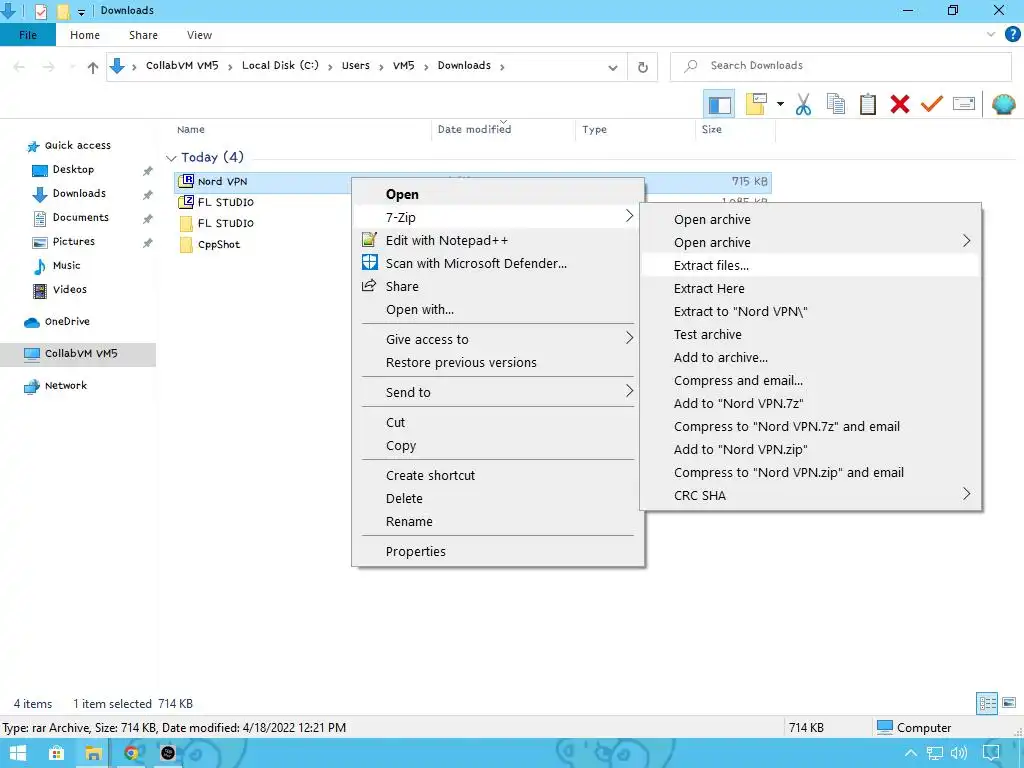
Task: Switch to the View ribbon tab
Action: click(x=199, y=35)
